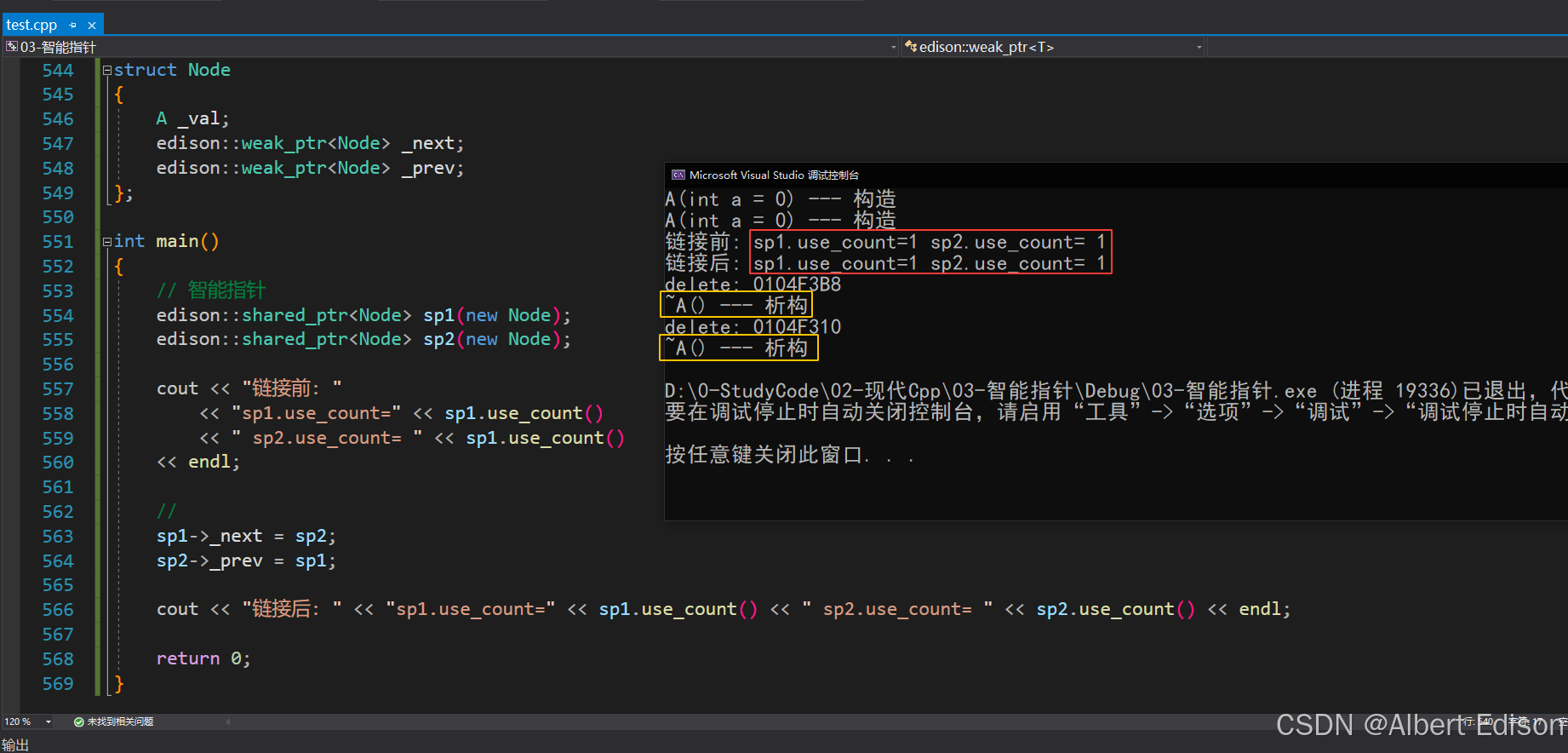Click 'sp2.use_count()' on line 566

(x=1116, y=609)
